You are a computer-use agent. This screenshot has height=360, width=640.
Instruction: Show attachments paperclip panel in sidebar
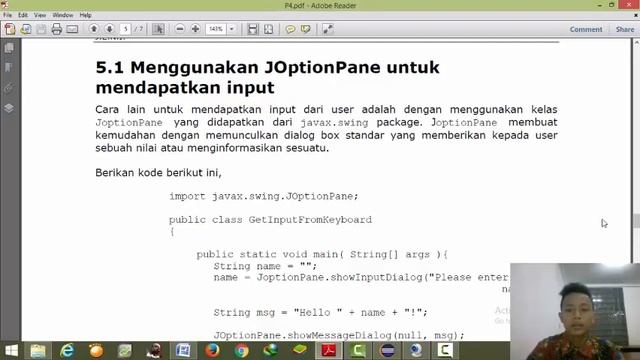[x=9, y=88]
